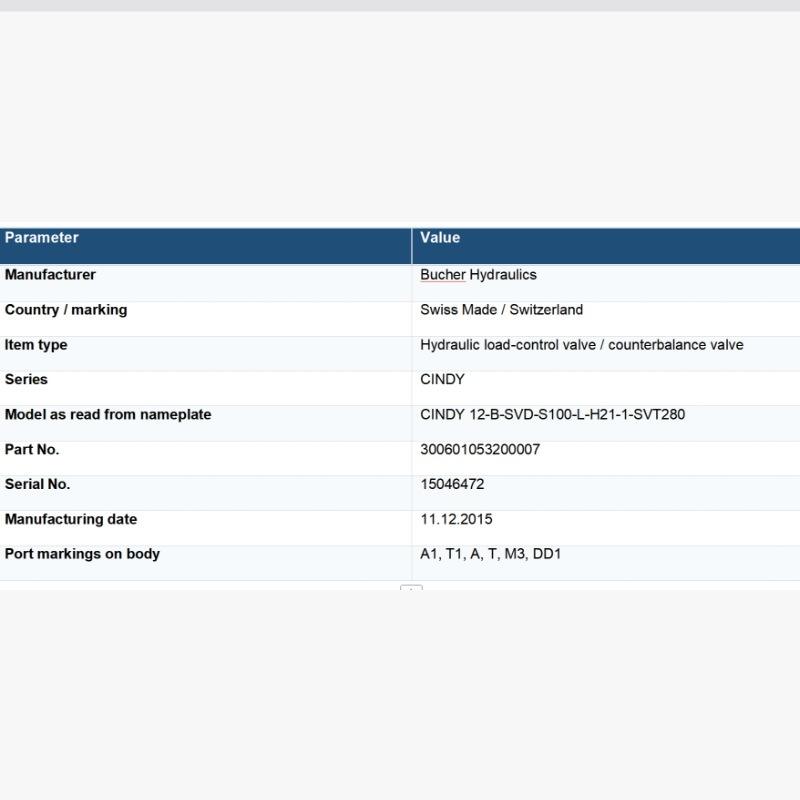The image size is (800, 800).
Task: Select Model as read from nameplate label
Action: tap(108, 414)
